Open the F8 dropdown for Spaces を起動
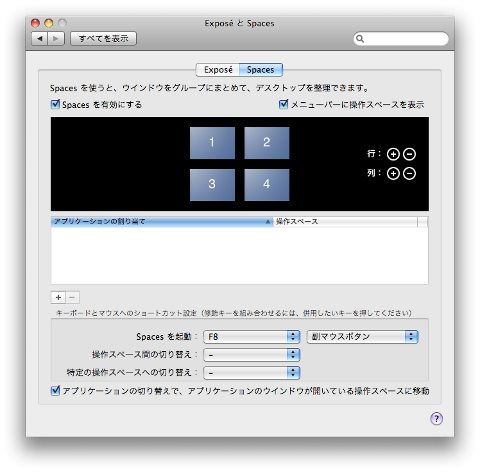The height and width of the screenshot is (472, 480). (x=252, y=337)
